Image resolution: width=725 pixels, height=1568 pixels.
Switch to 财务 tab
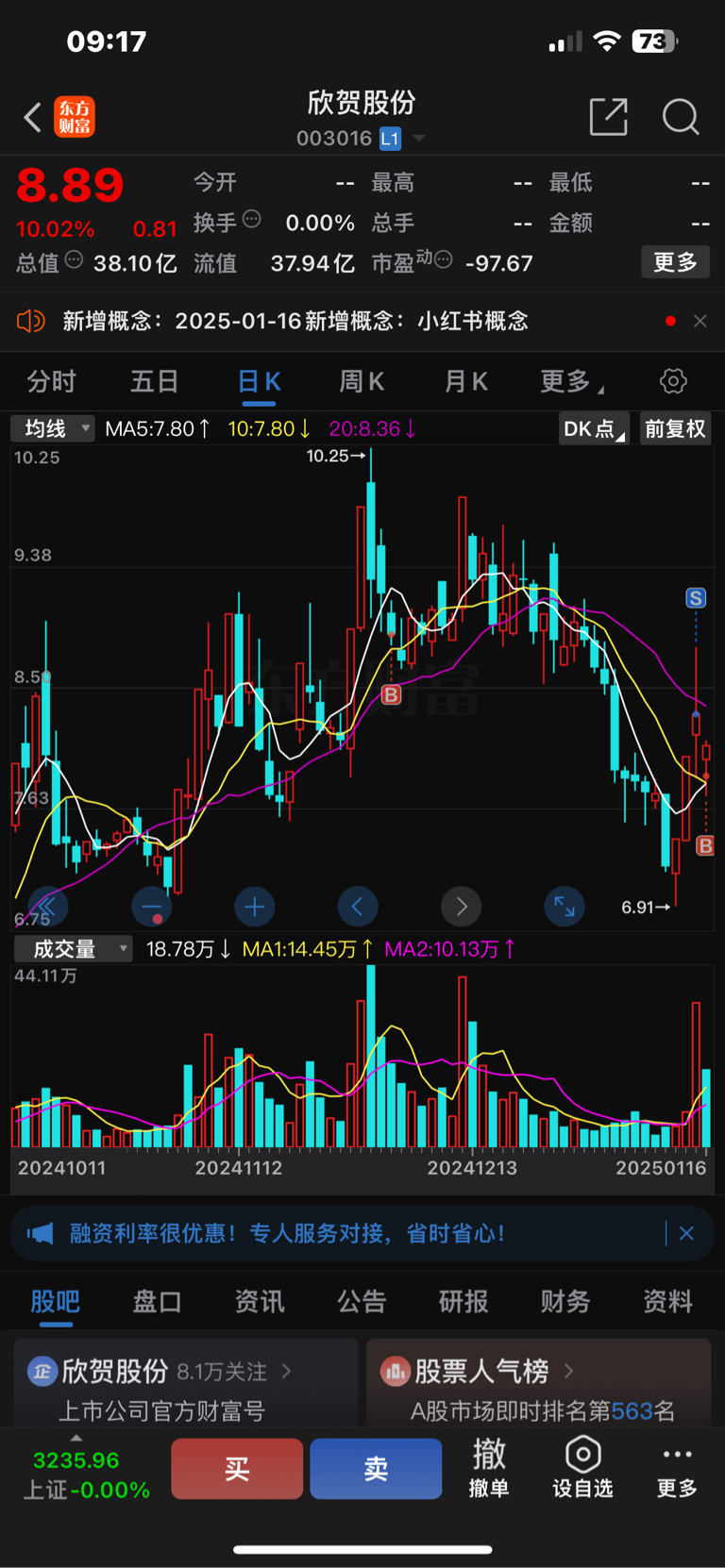click(x=565, y=1302)
